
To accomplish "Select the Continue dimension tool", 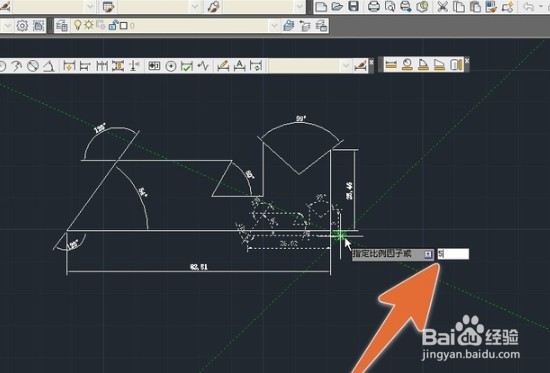I will 102,66.
